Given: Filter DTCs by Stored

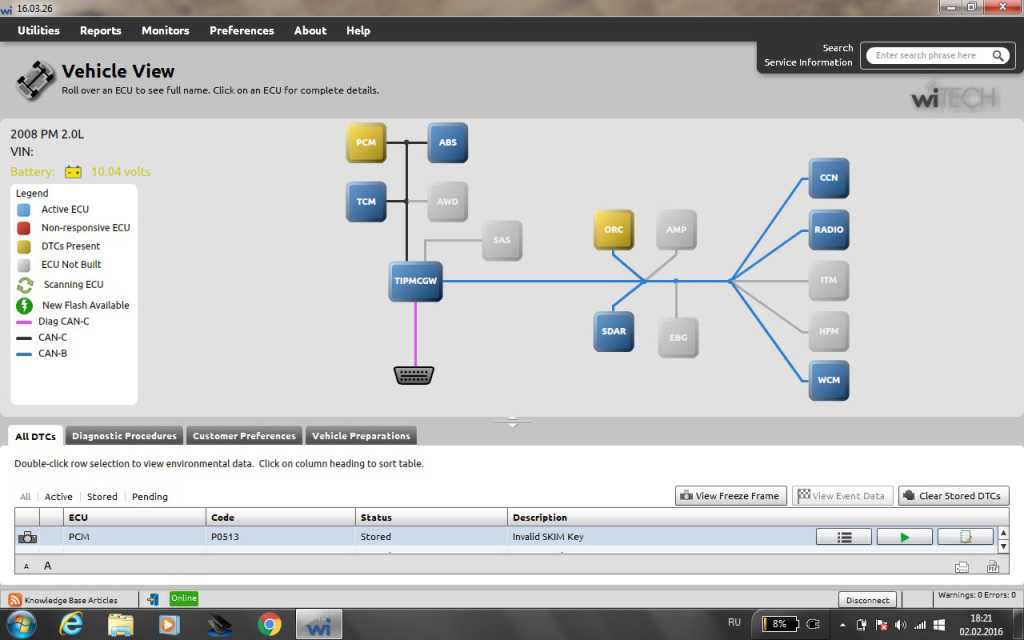Looking at the screenshot, I should click(x=102, y=497).
